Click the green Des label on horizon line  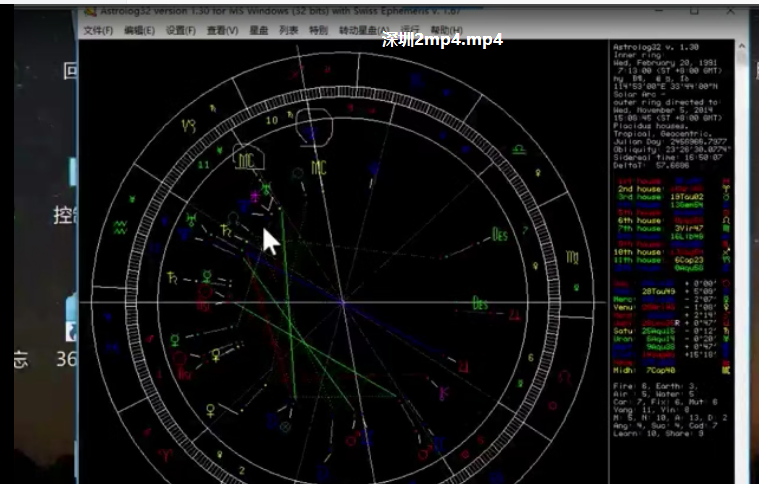point(480,304)
